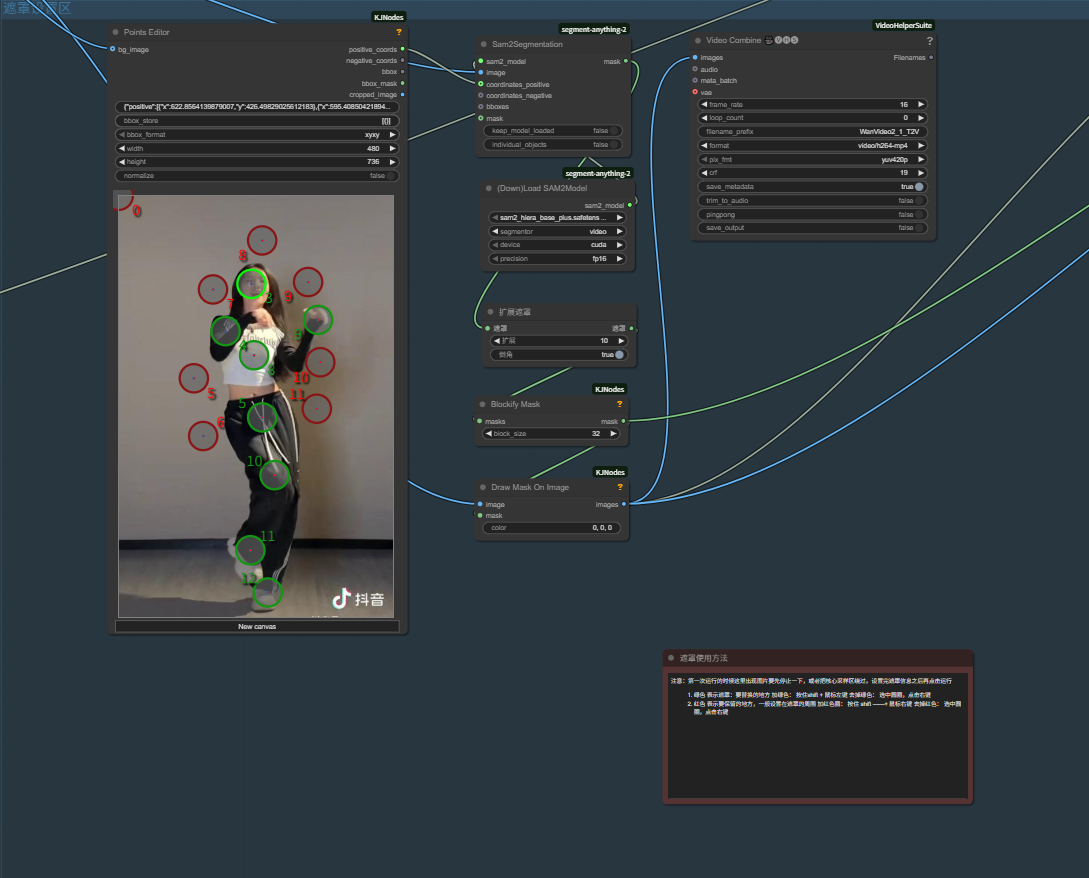Collapse Blockify Mask node with its title dot
Viewport: 1089px width, 878px height.
click(483, 404)
